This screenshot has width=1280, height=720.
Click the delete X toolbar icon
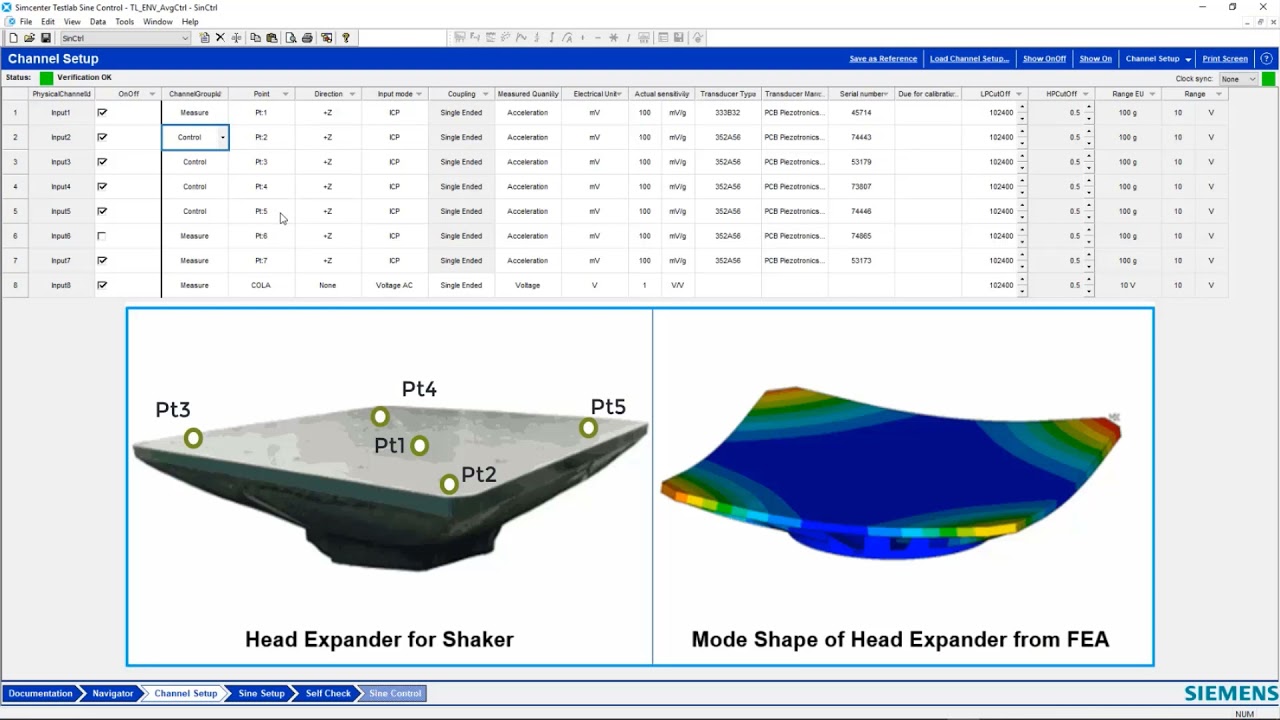coord(220,38)
